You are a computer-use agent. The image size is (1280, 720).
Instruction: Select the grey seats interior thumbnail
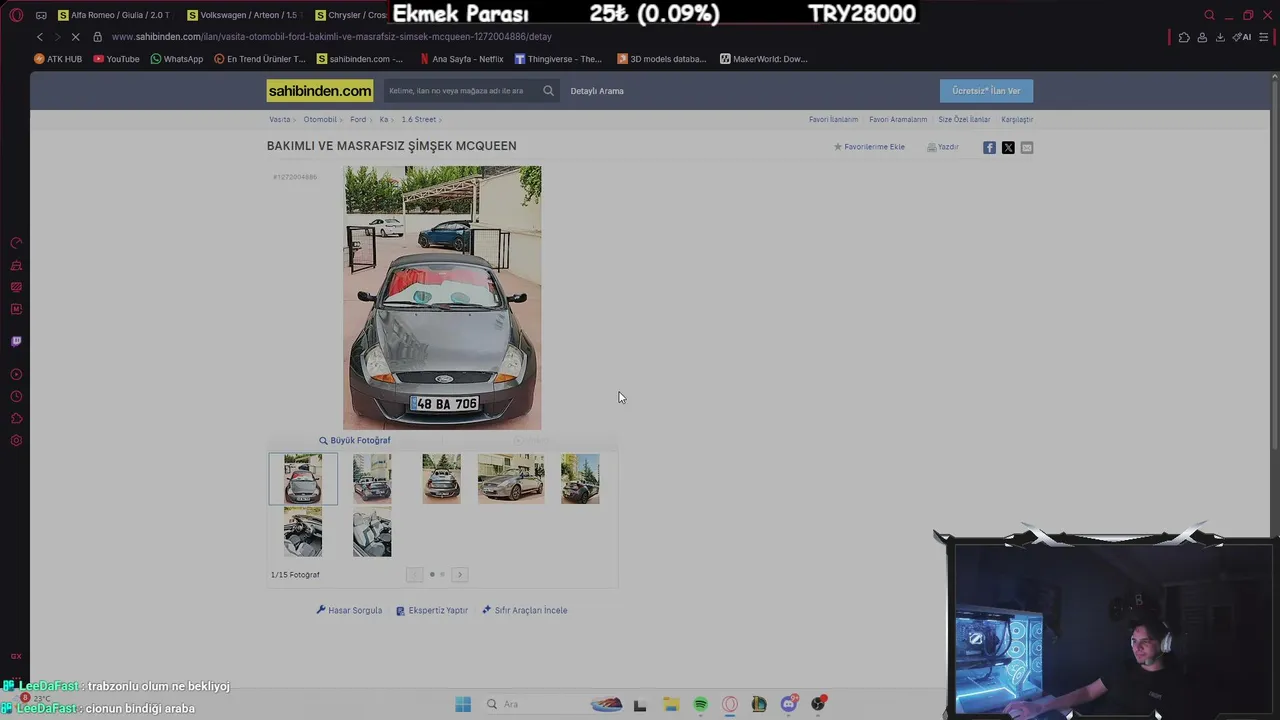coord(372,532)
